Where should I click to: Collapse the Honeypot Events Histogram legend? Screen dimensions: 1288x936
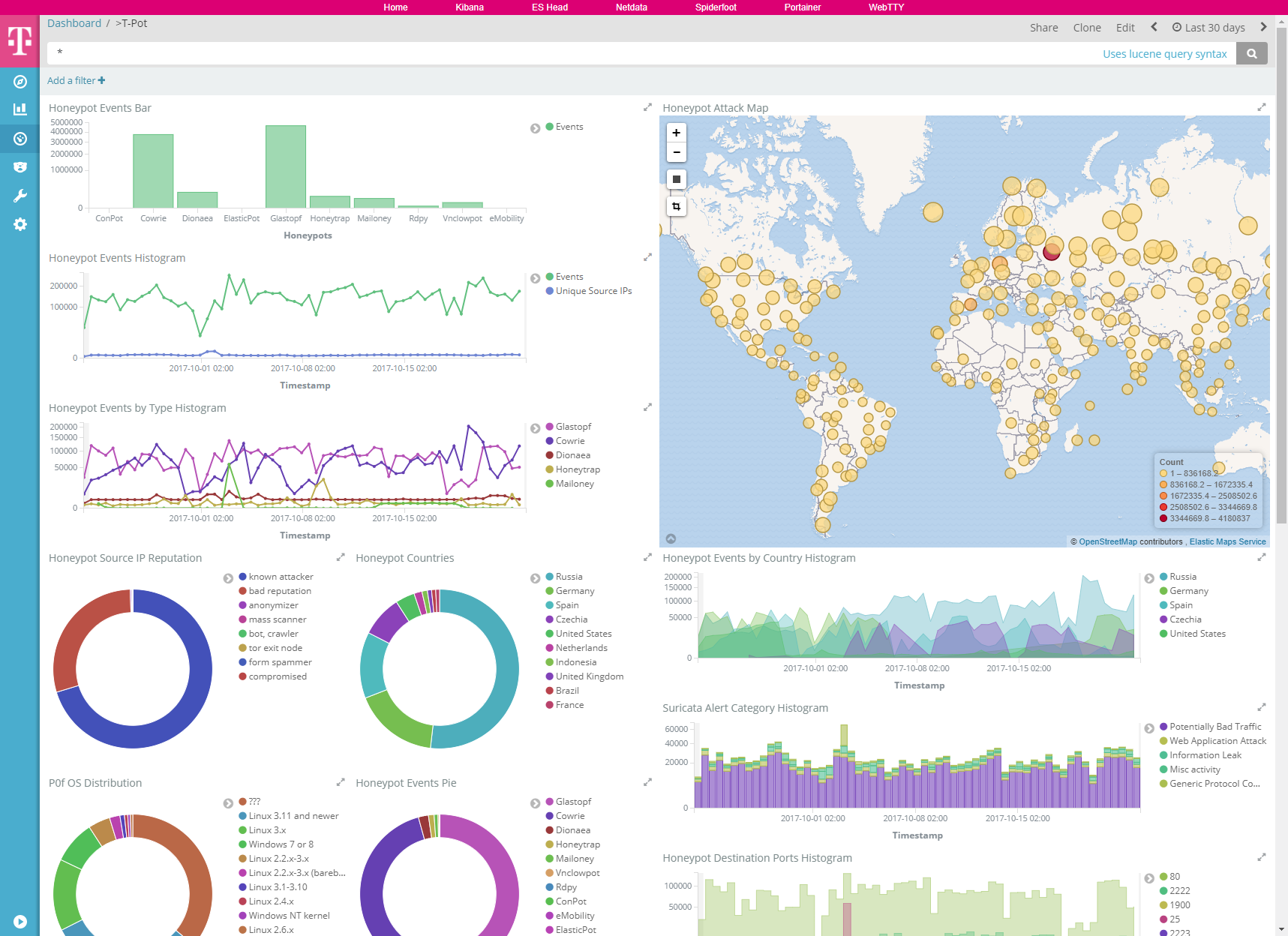[x=535, y=278]
